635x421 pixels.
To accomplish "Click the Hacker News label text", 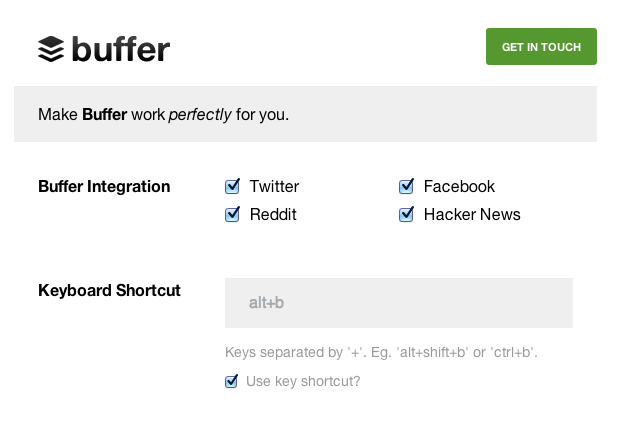I will click(x=472, y=214).
